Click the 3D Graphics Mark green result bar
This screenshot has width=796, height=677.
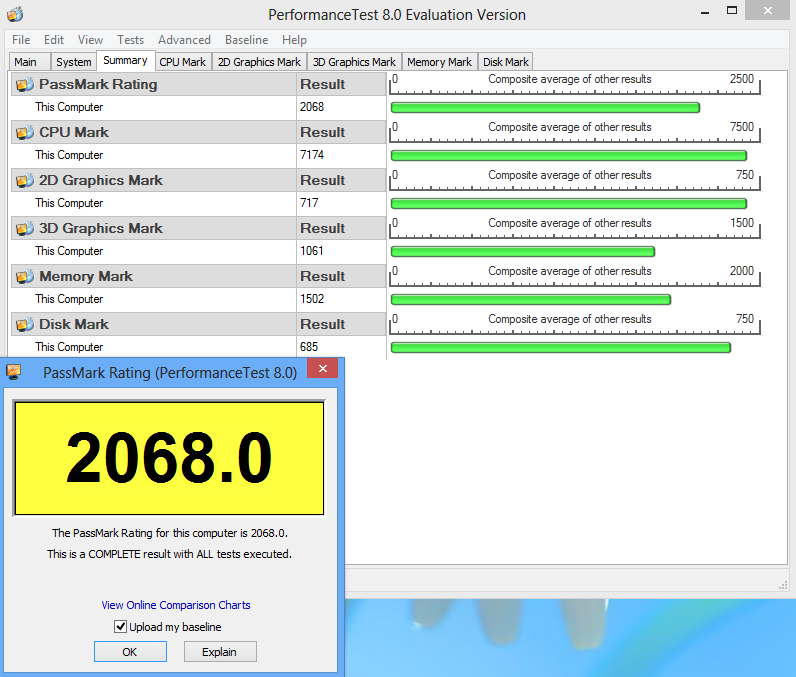(x=523, y=251)
